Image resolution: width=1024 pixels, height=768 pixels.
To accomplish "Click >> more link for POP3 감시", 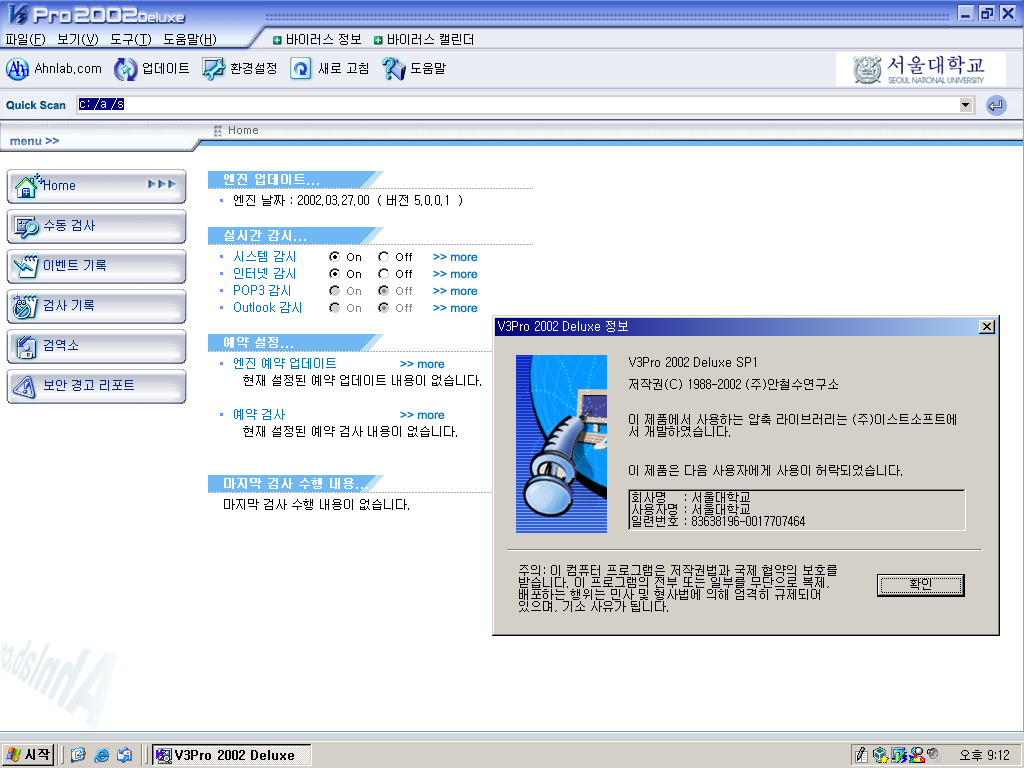I will point(455,291).
